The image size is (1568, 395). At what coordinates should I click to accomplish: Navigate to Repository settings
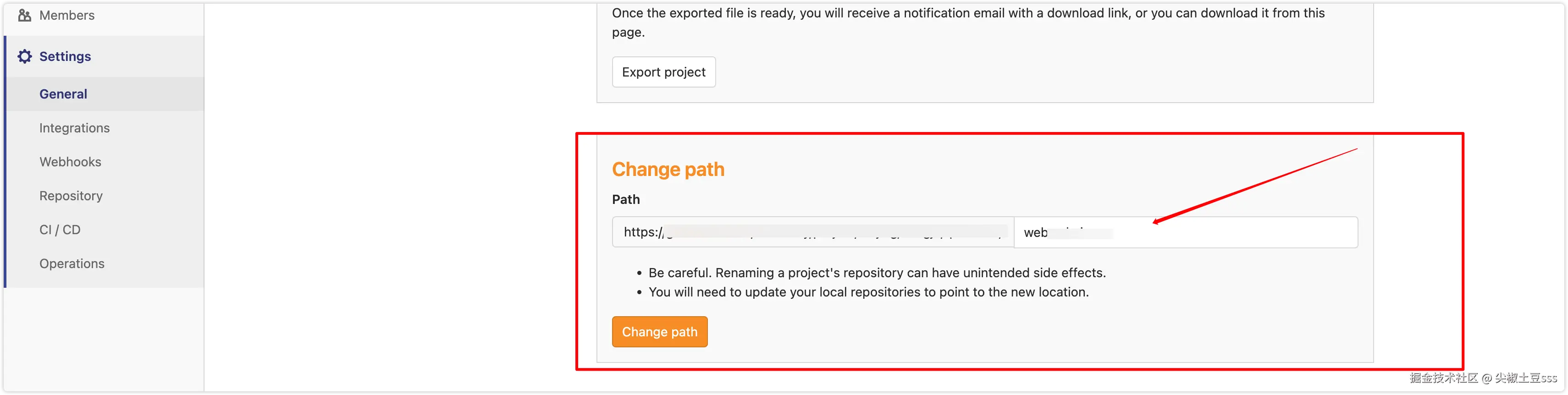pyautogui.click(x=71, y=196)
